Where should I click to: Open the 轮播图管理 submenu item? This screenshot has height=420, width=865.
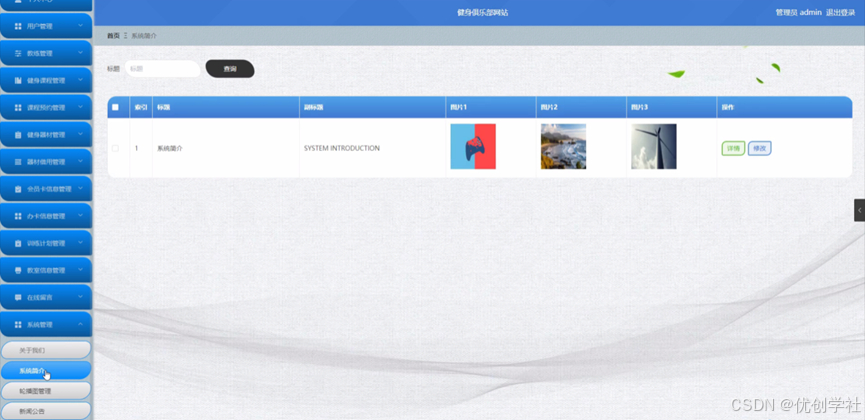click(x=46, y=391)
